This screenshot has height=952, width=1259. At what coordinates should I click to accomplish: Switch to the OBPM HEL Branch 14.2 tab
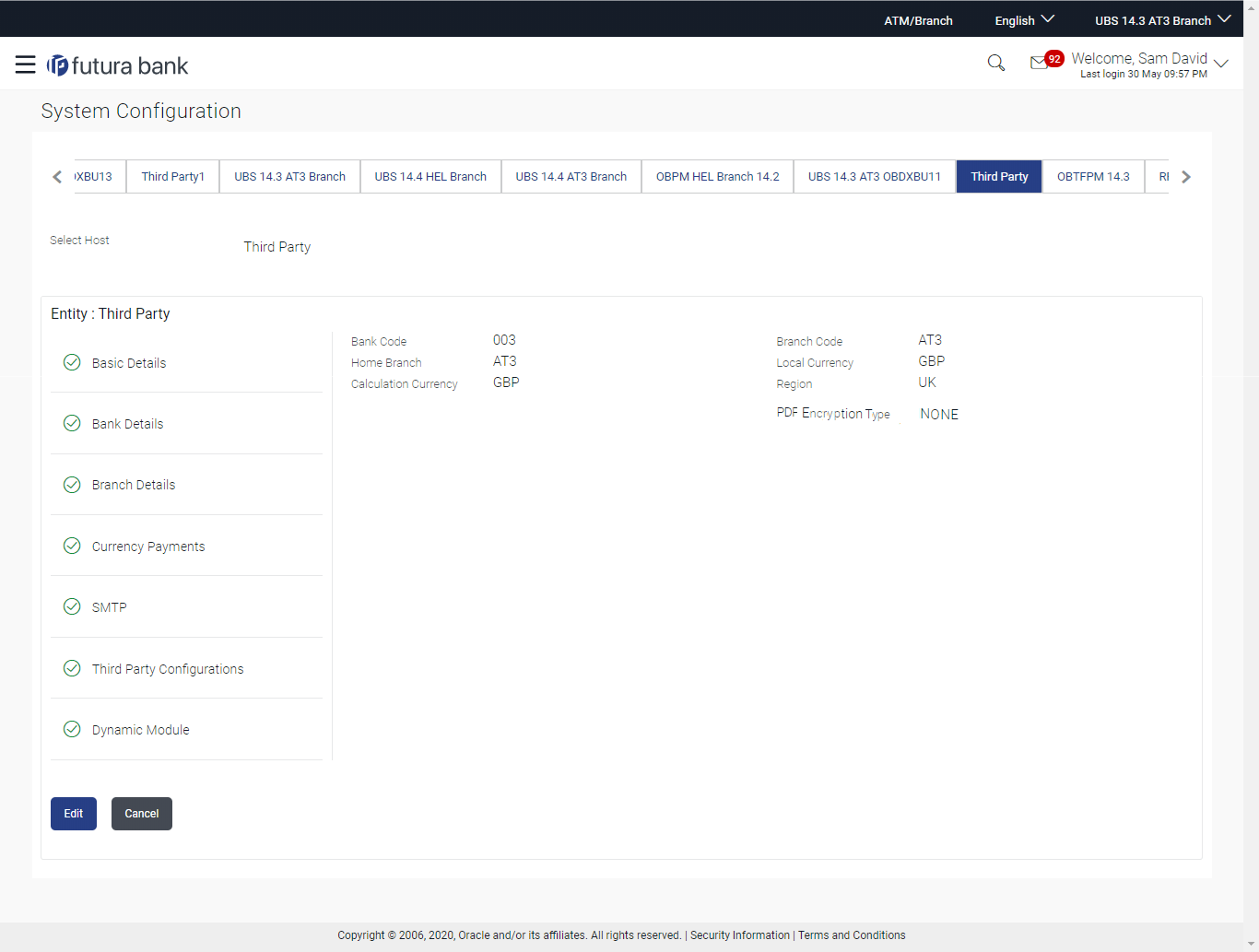point(717,176)
